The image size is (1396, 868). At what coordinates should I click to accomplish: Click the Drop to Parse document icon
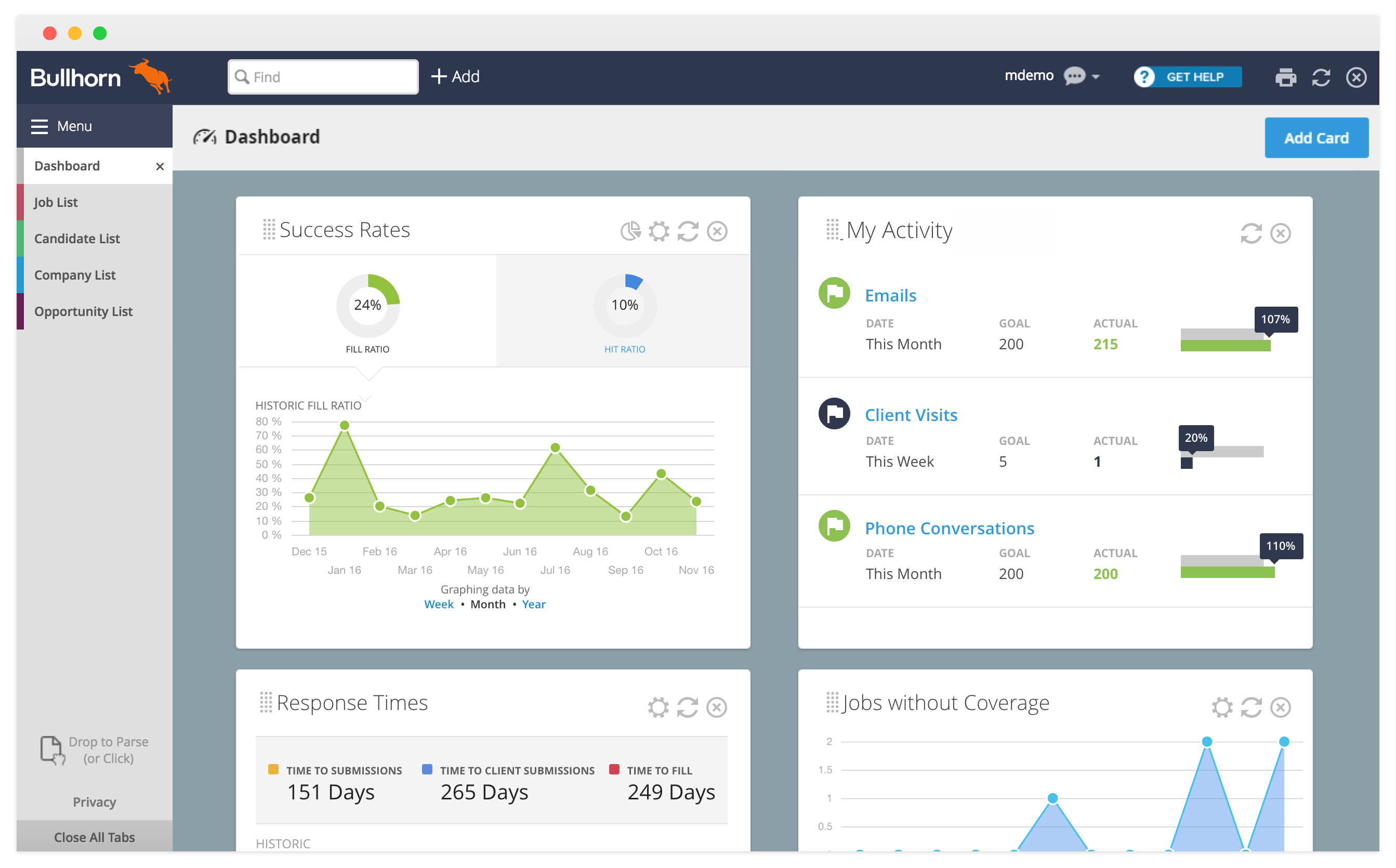click(x=52, y=749)
